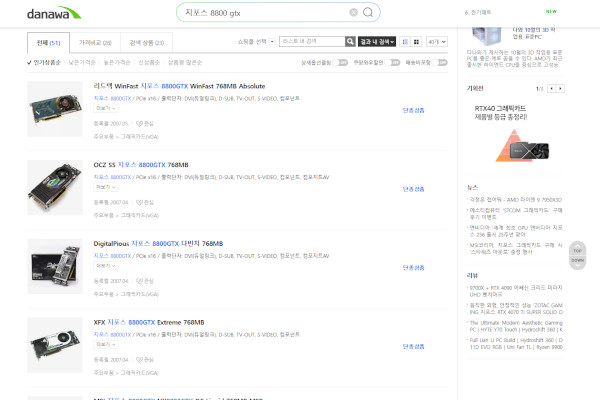Image resolution: width=600 pixels, height=400 pixels.
Task: Jump to page TOP button
Action: [x=577, y=248]
